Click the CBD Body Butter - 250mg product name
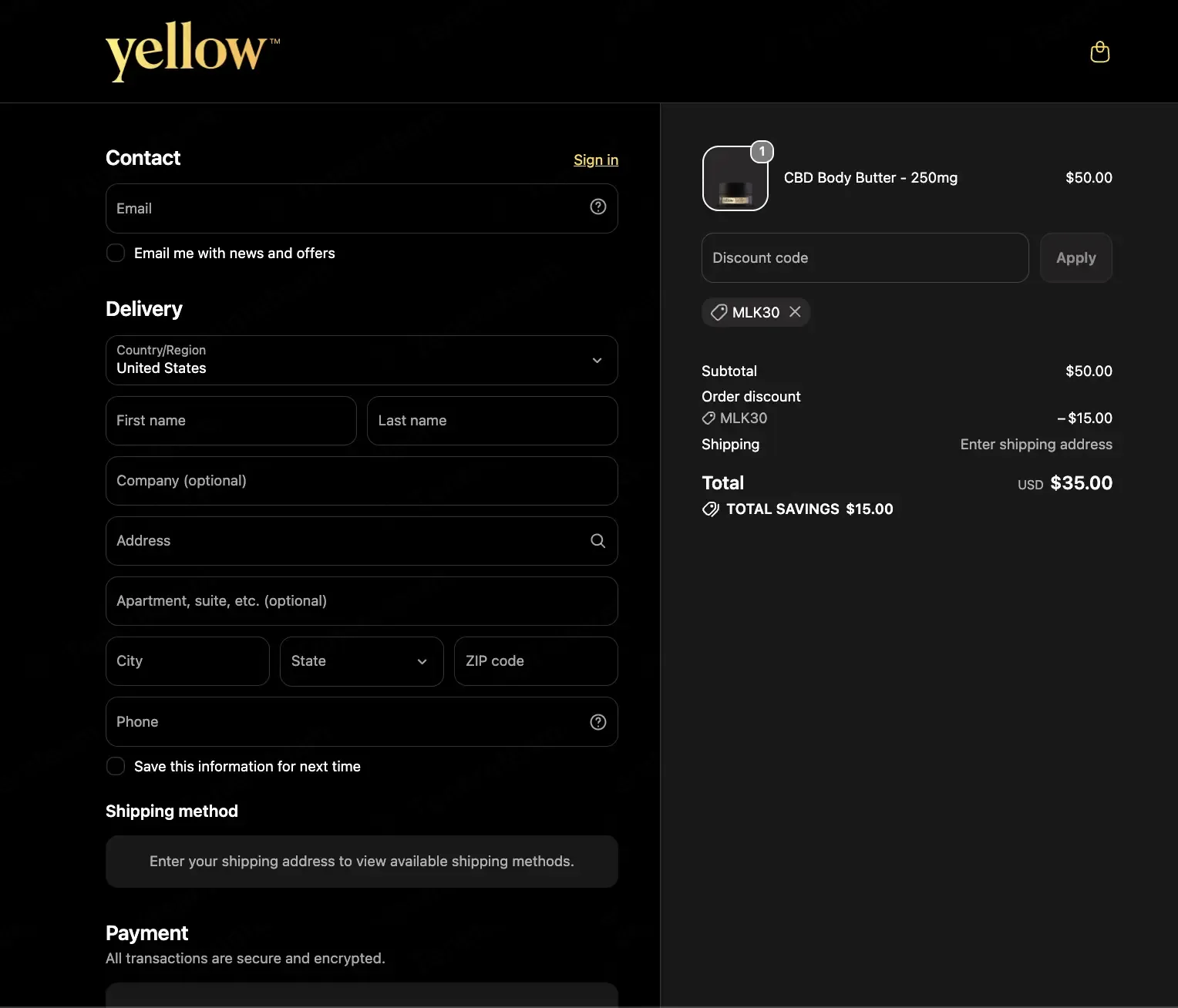This screenshot has width=1178, height=1008. [870, 178]
